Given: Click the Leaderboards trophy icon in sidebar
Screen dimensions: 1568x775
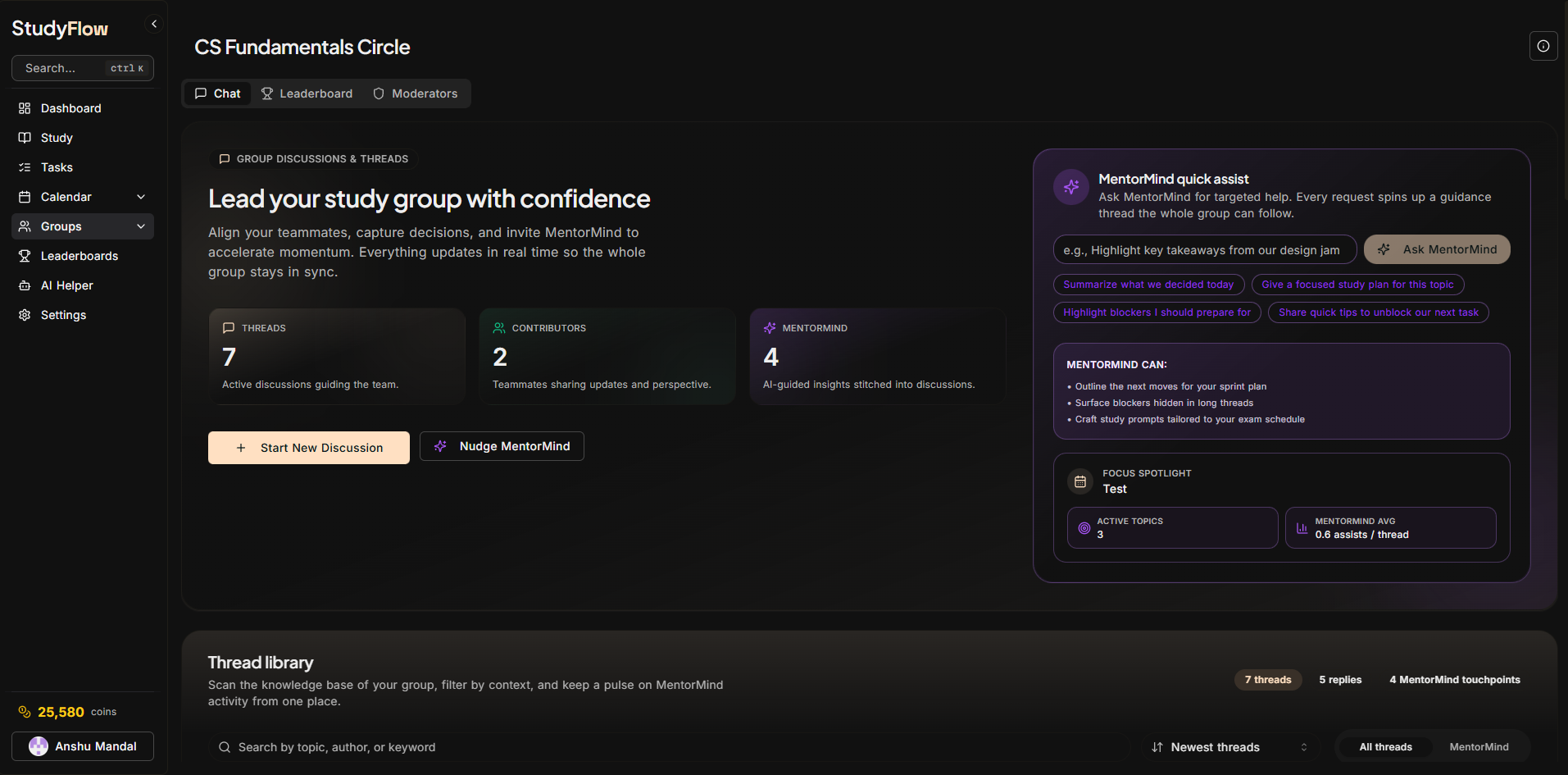Looking at the screenshot, I should coord(25,255).
